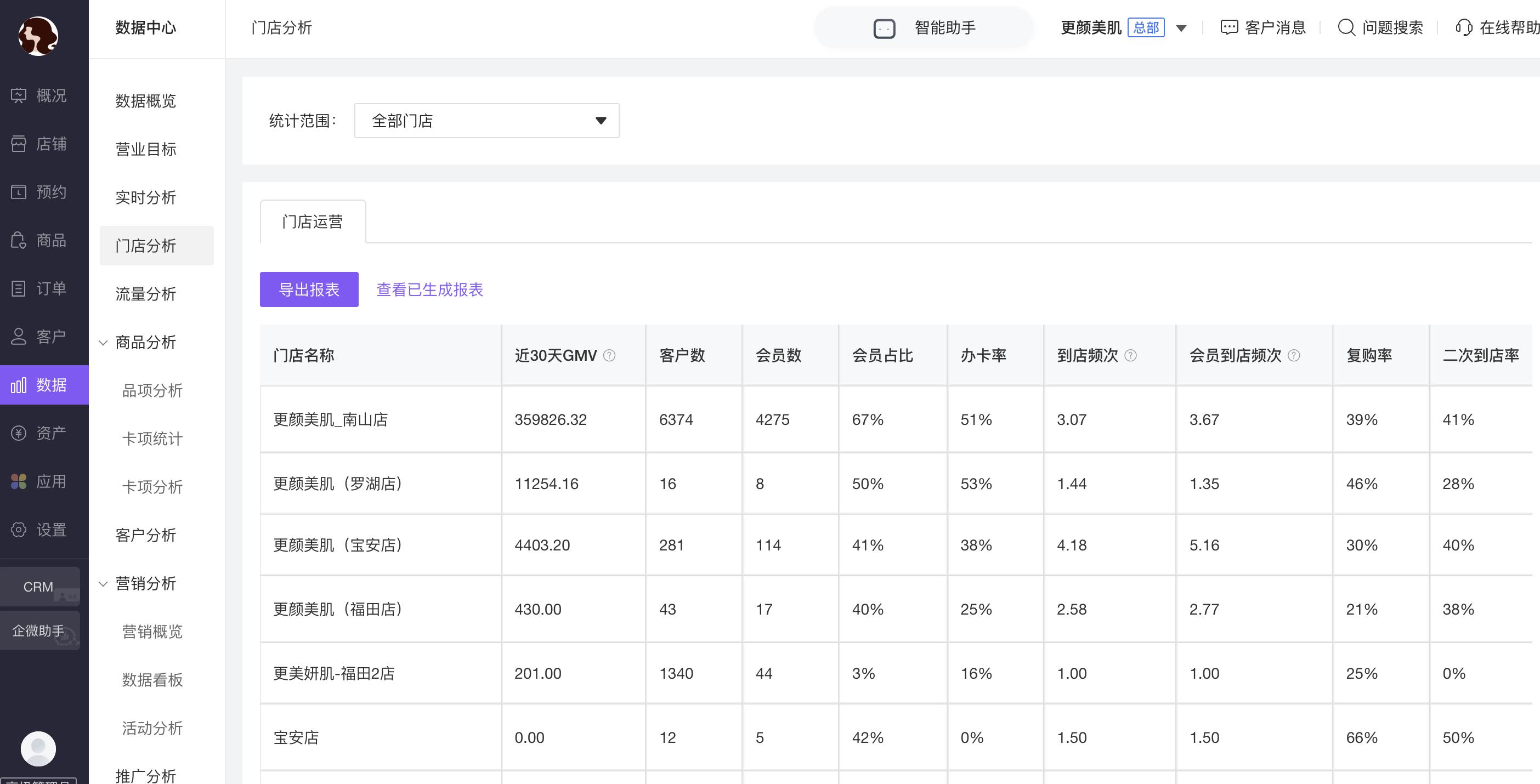This screenshot has width=1540, height=784.
Task: Open the 全部门店 statistics range dropdown
Action: [x=486, y=121]
